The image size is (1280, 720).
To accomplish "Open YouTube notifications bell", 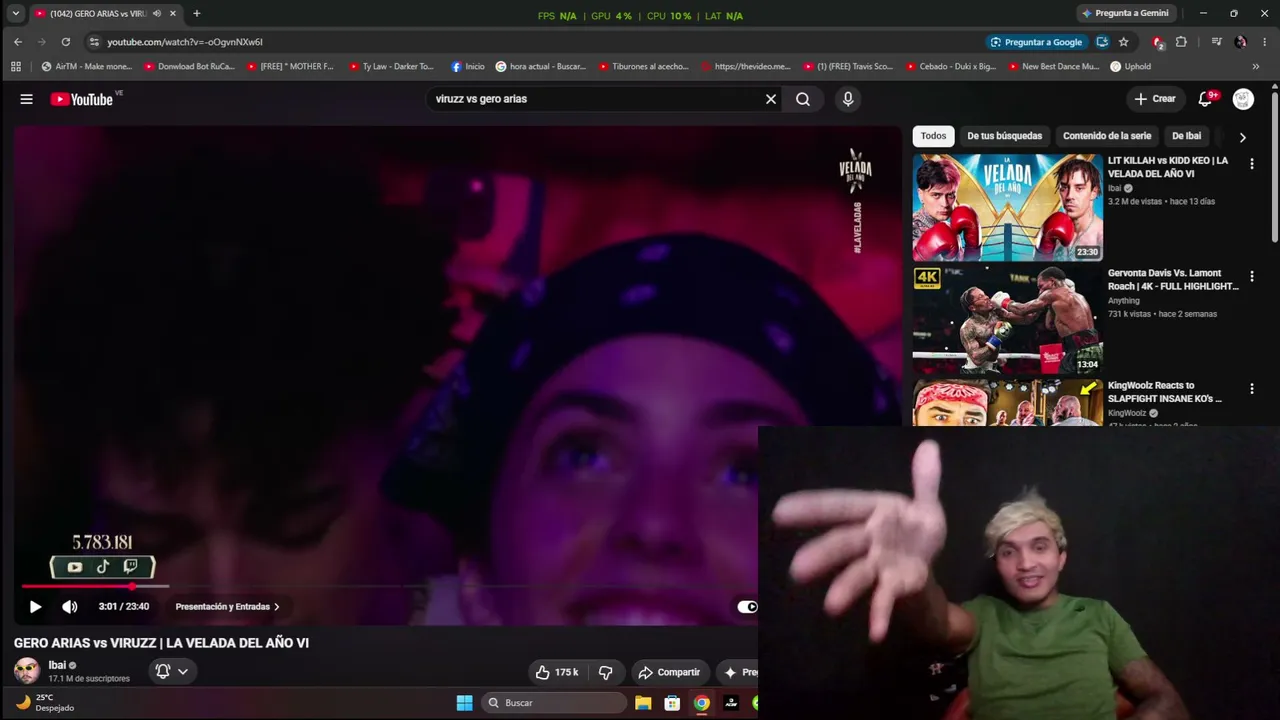I will click(x=1206, y=99).
